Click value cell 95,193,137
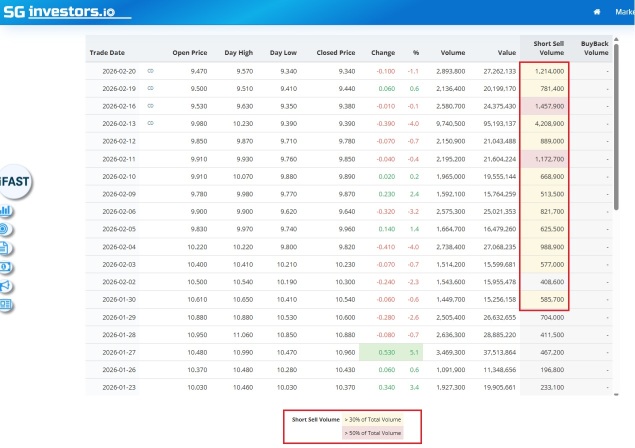 [499, 124]
